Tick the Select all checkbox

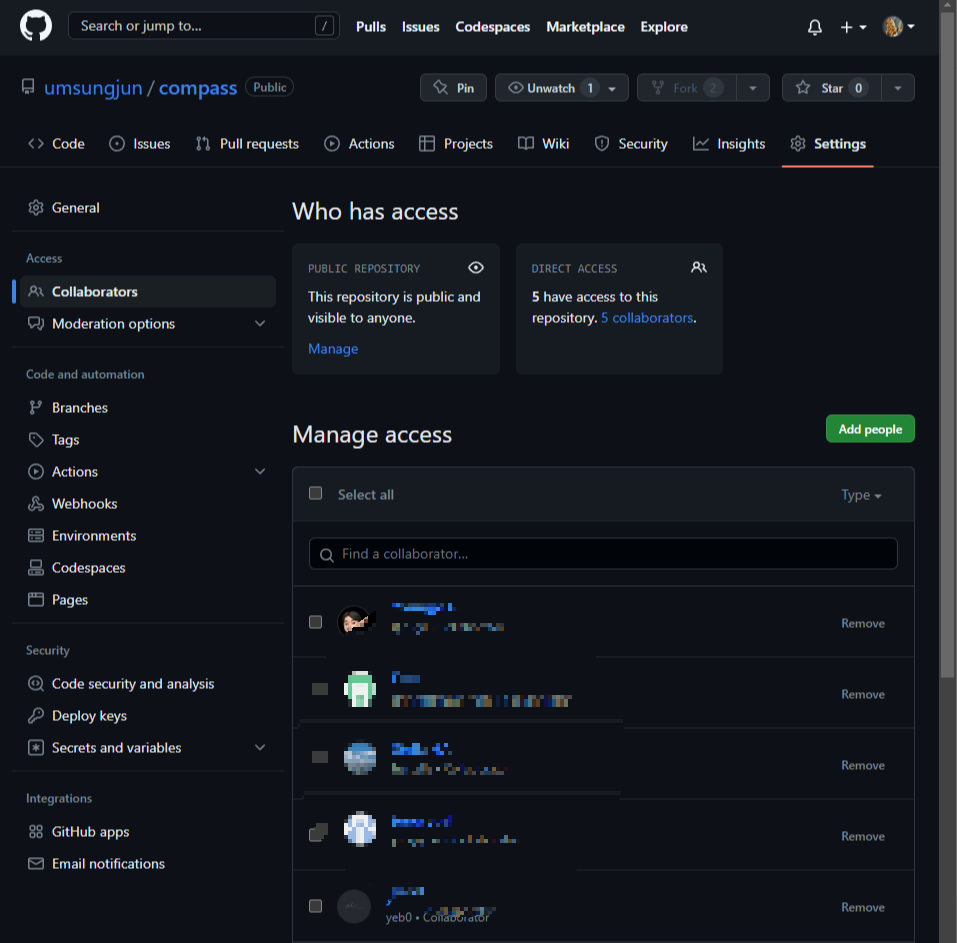pyautogui.click(x=316, y=493)
